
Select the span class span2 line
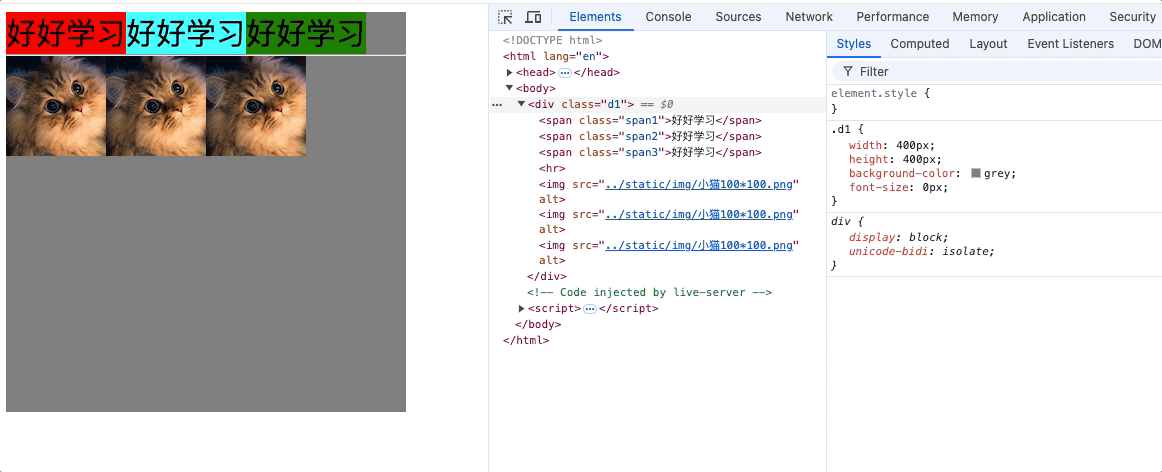click(x=650, y=136)
